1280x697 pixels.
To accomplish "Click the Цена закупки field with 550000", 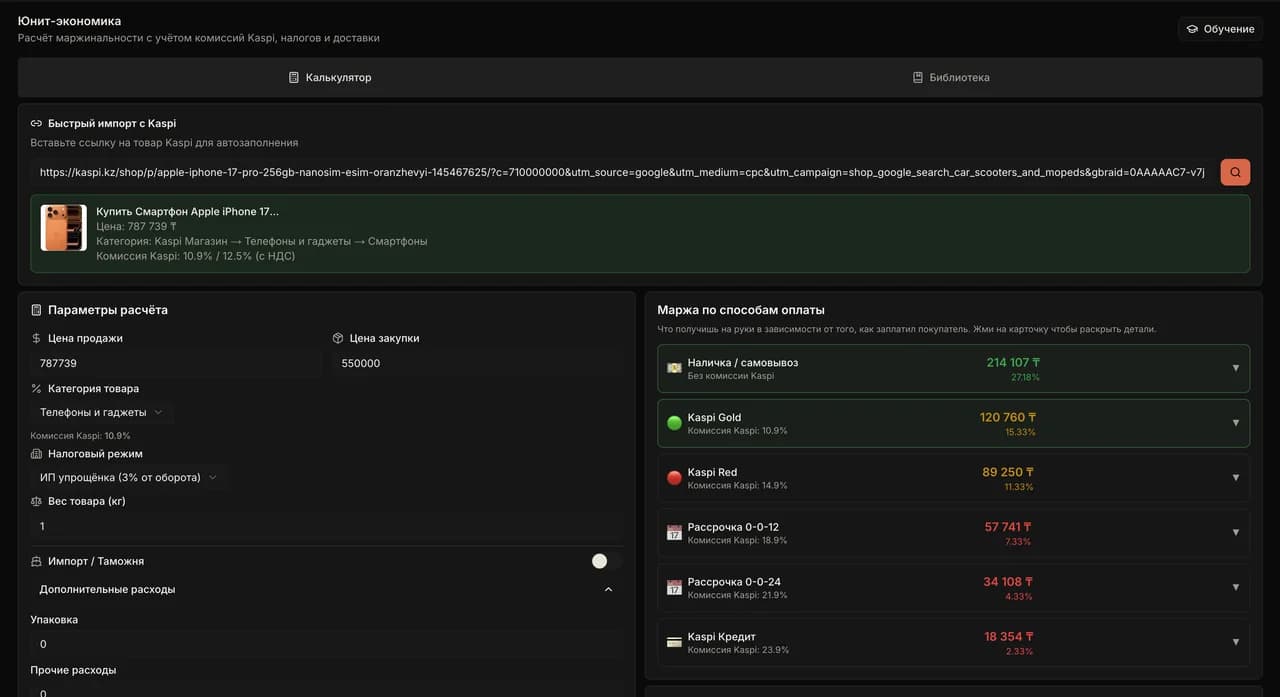I will 477,363.
